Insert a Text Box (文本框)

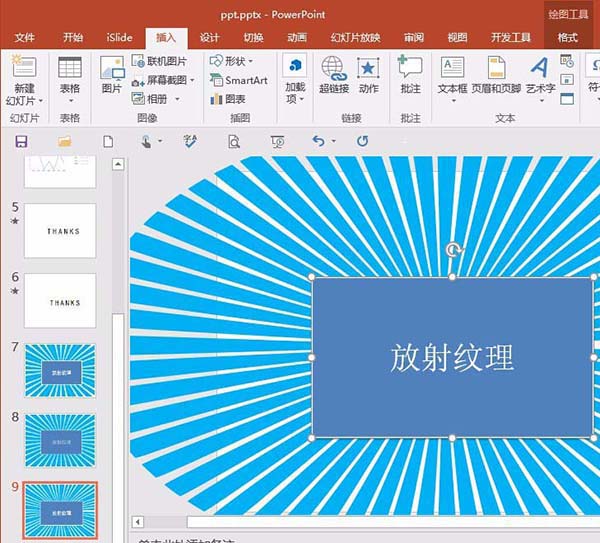tap(452, 75)
